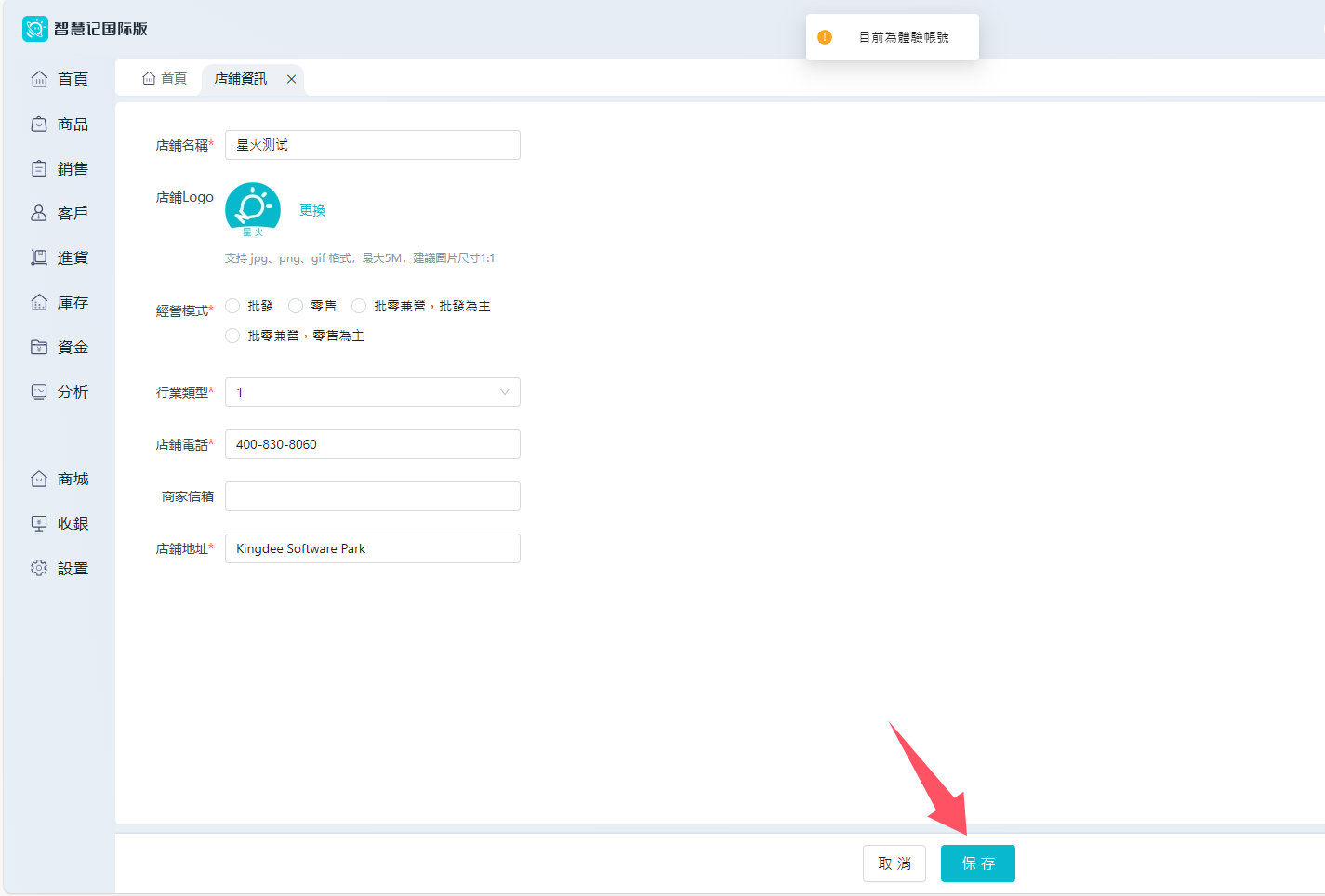This screenshot has width=1325, height=896.
Task: Open 設置 settings gear
Action: click(x=60, y=569)
